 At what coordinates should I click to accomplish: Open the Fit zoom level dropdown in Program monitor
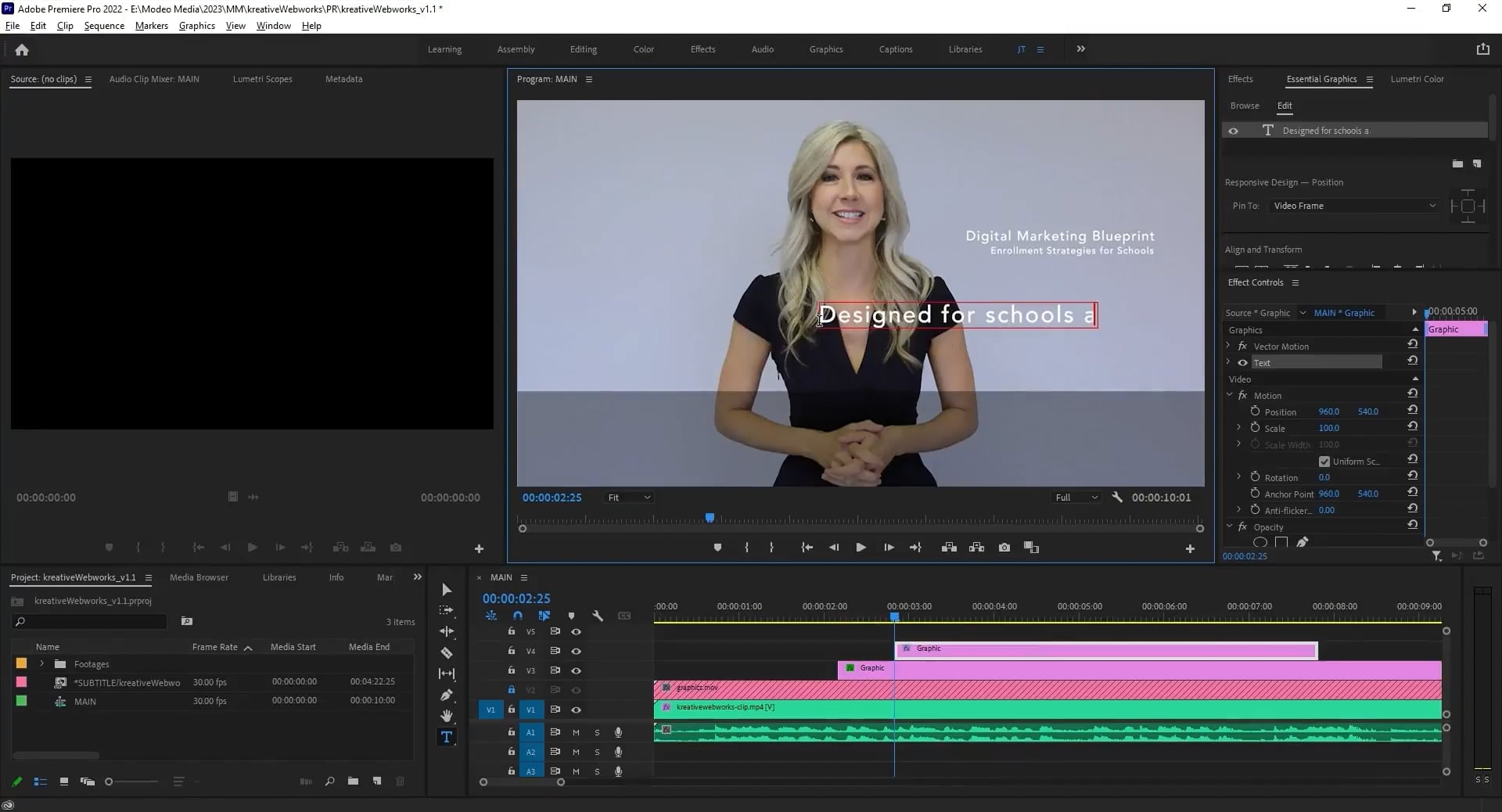click(628, 498)
